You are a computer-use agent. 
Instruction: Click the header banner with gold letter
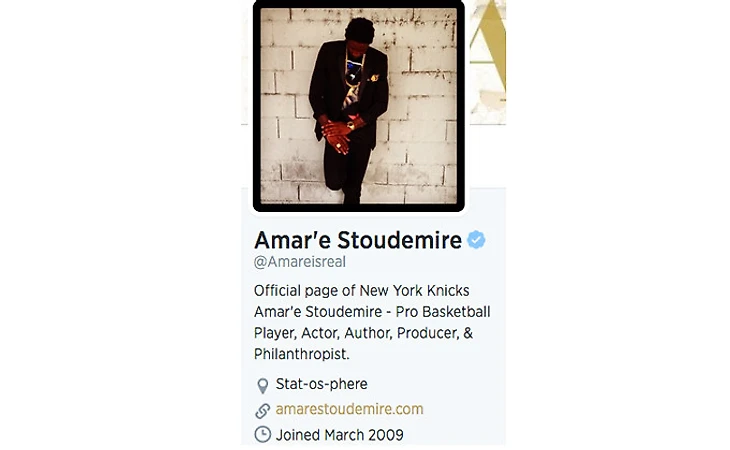(x=487, y=62)
